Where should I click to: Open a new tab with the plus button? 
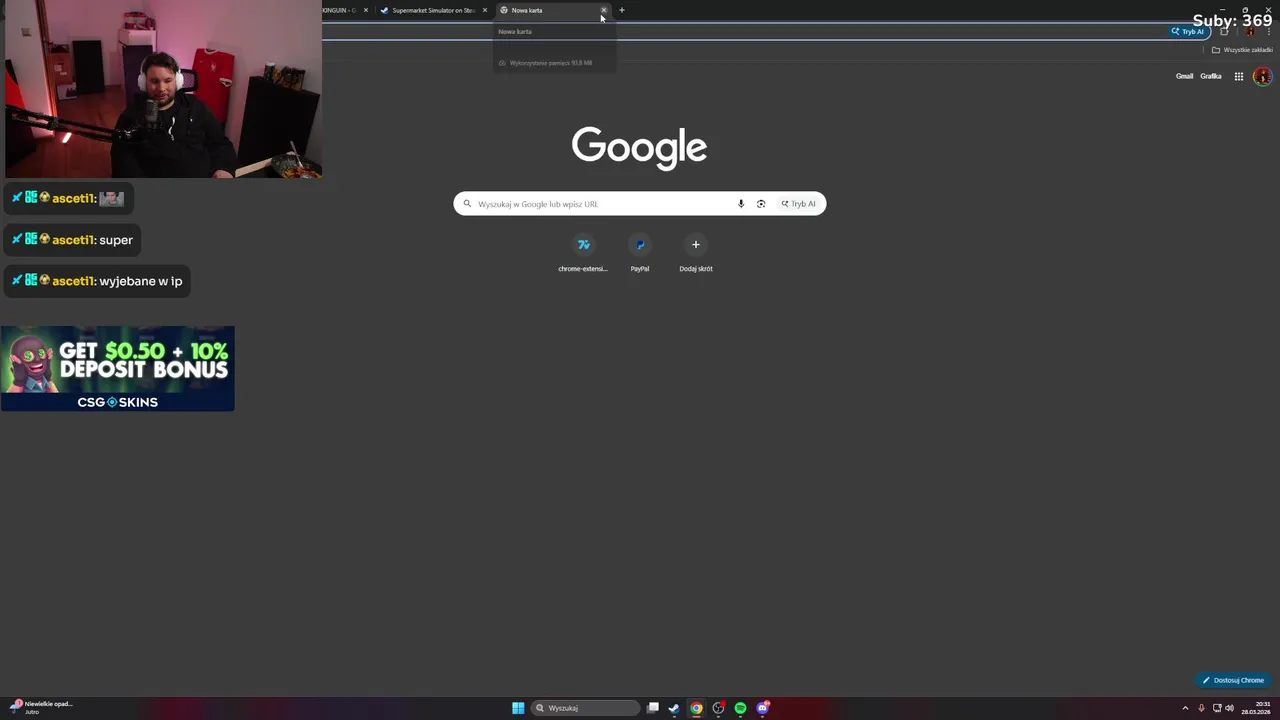click(x=621, y=10)
